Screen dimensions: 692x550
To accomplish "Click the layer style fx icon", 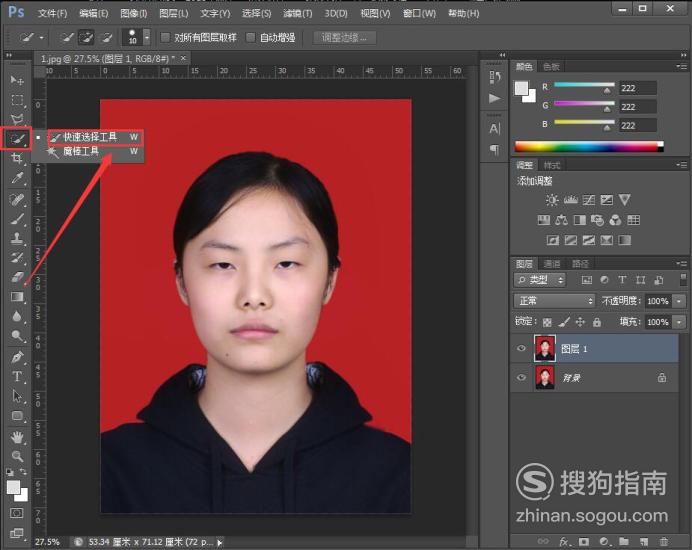I will (x=564, y=541).
